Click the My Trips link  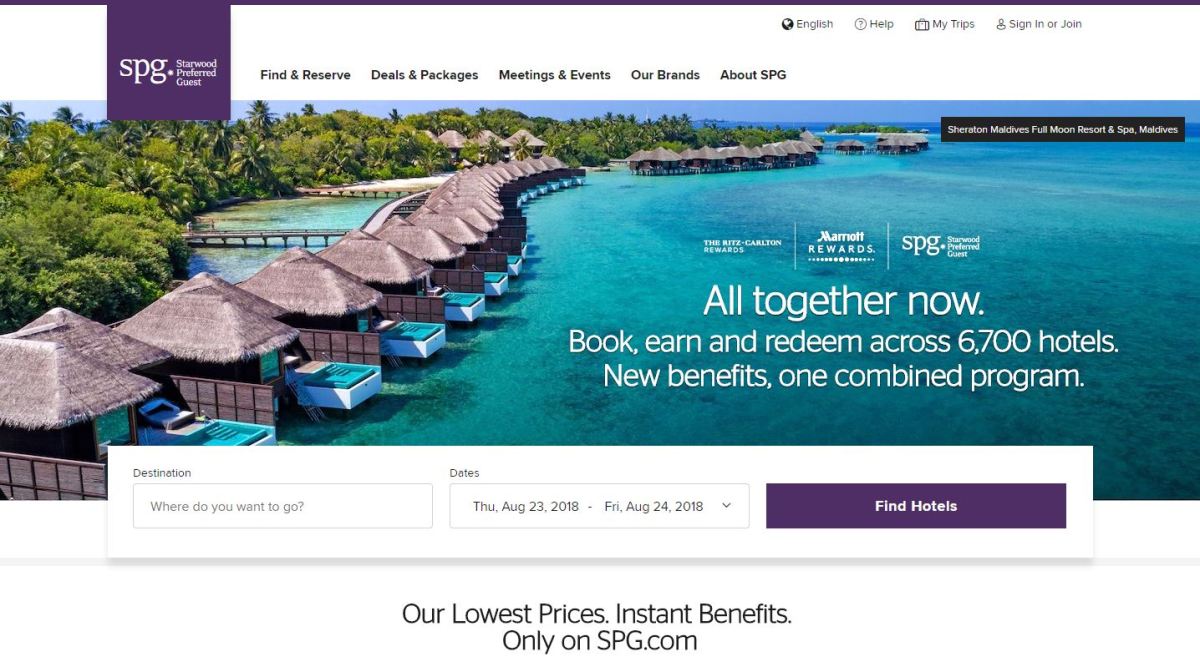(x=952, y=23)
